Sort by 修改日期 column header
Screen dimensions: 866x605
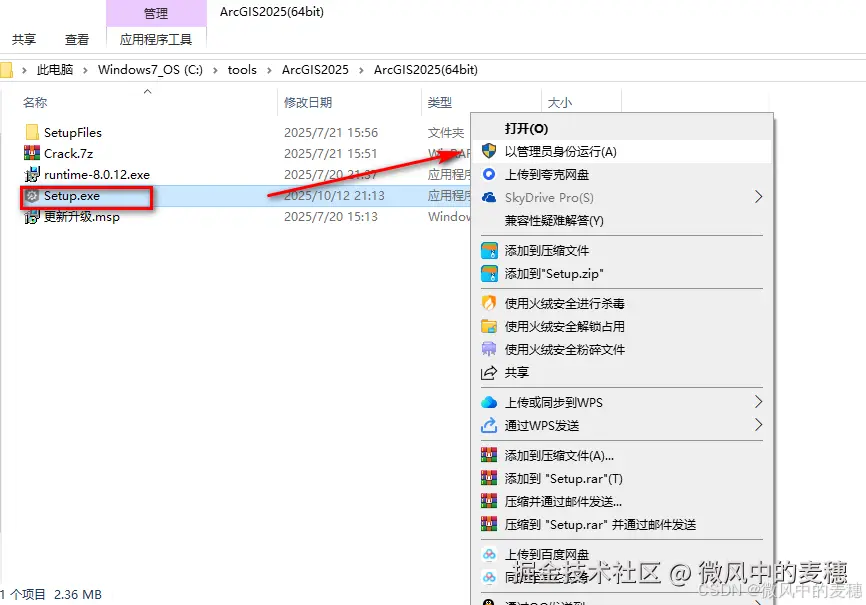pyautogui.click(x=308, y=102)
